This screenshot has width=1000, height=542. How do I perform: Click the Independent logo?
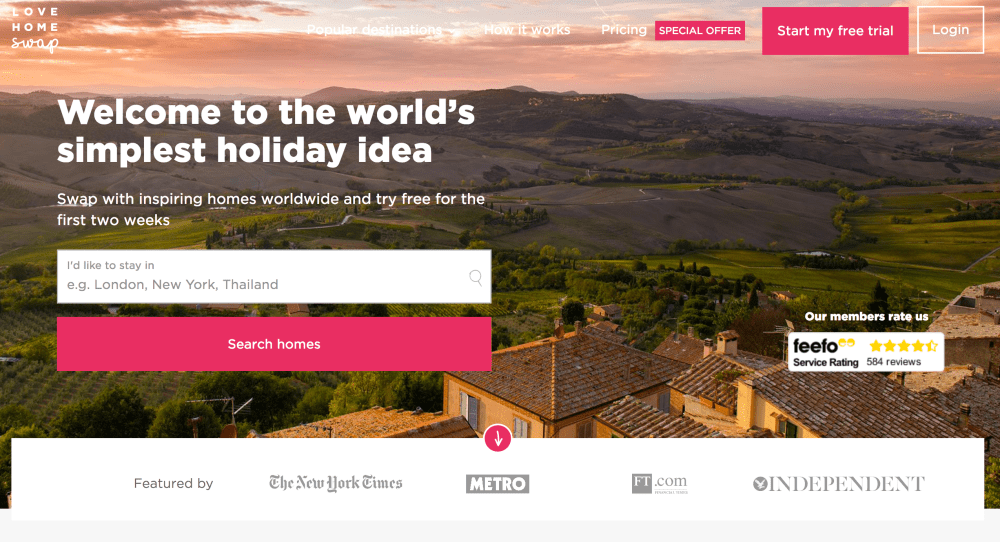[x=838, y=484]
